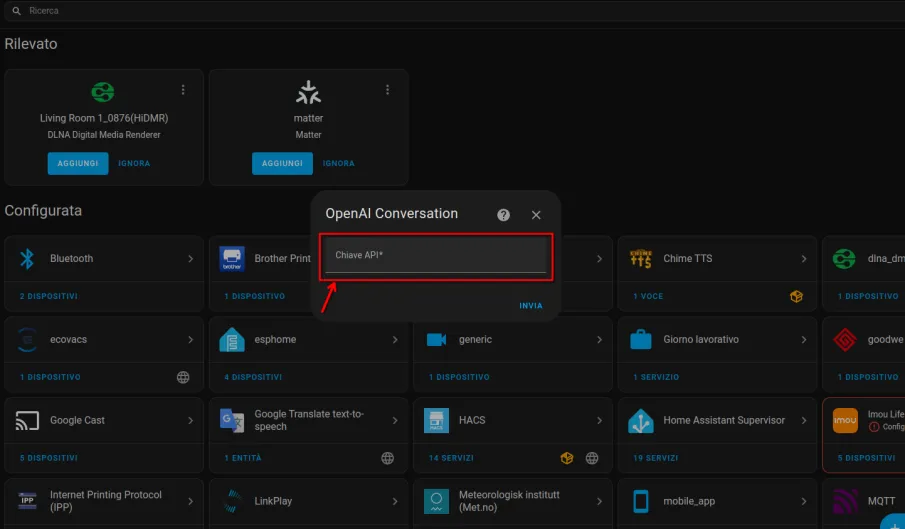
Task: Expand the ecovacs chevron
Action: coord(190,340)
